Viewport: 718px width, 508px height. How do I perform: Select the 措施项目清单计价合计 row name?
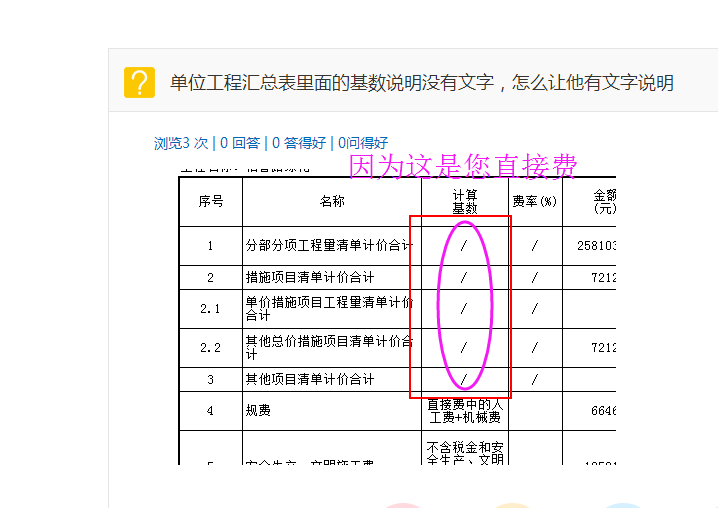tap(310, 277)
